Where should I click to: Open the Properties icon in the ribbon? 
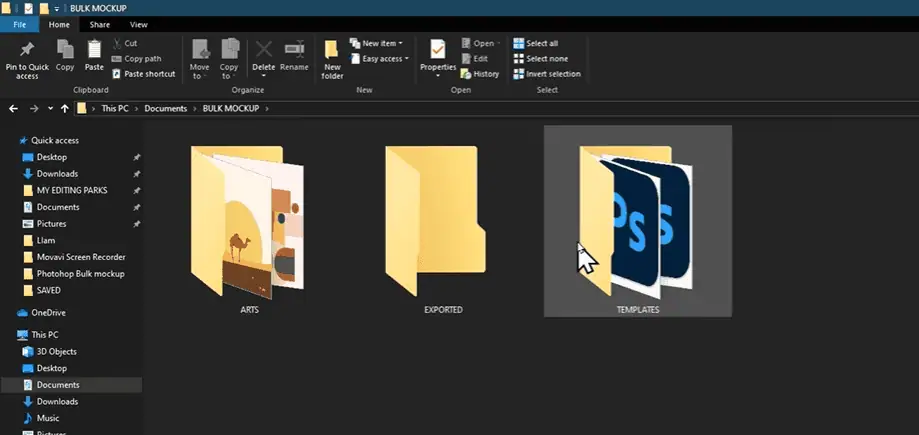[x=437, y=50]
